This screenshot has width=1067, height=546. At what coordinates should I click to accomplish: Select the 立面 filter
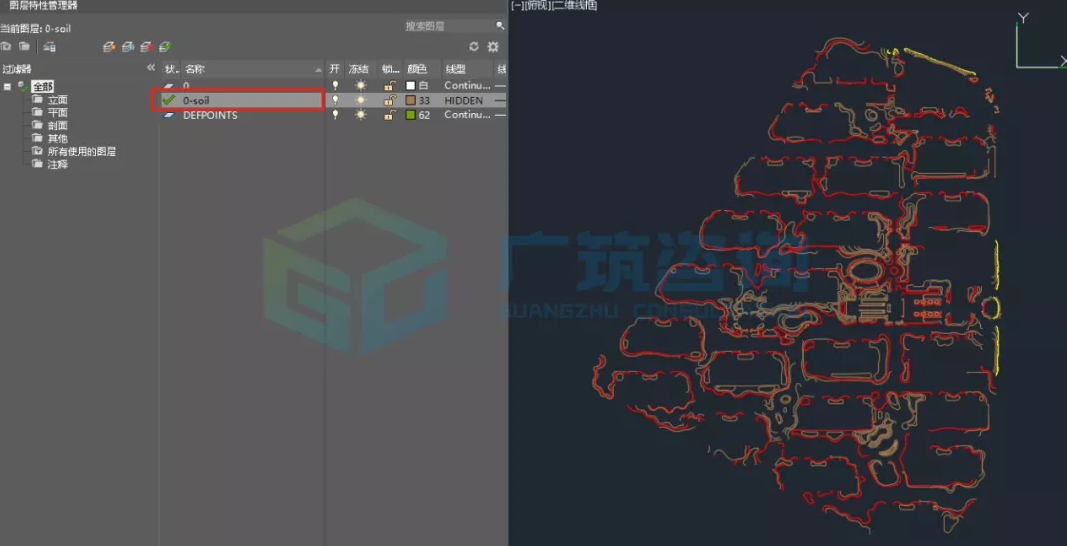(x=57, y=100)
